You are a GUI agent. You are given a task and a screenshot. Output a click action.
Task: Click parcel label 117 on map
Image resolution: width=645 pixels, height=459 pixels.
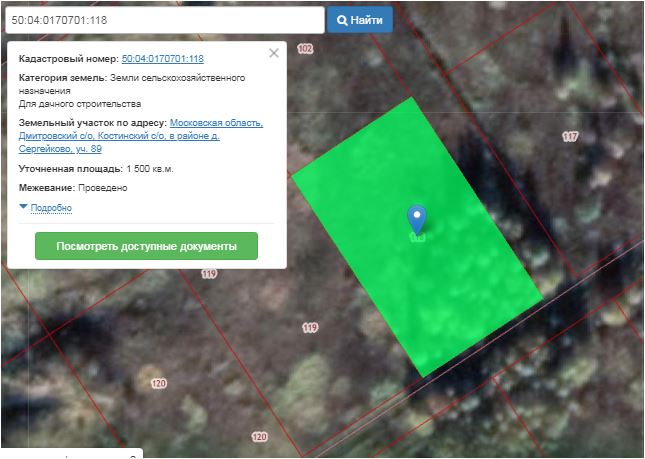pos(570,136)
